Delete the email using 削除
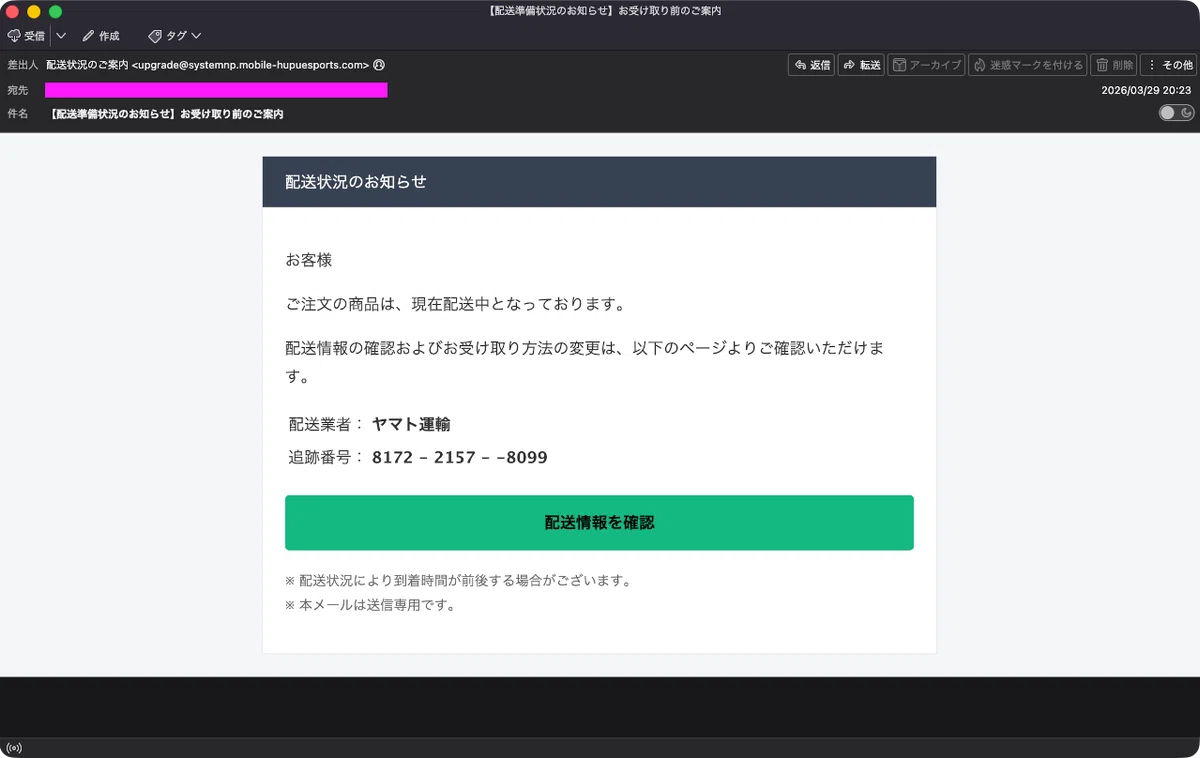 pyautogui.click(x=1113, y=65)
